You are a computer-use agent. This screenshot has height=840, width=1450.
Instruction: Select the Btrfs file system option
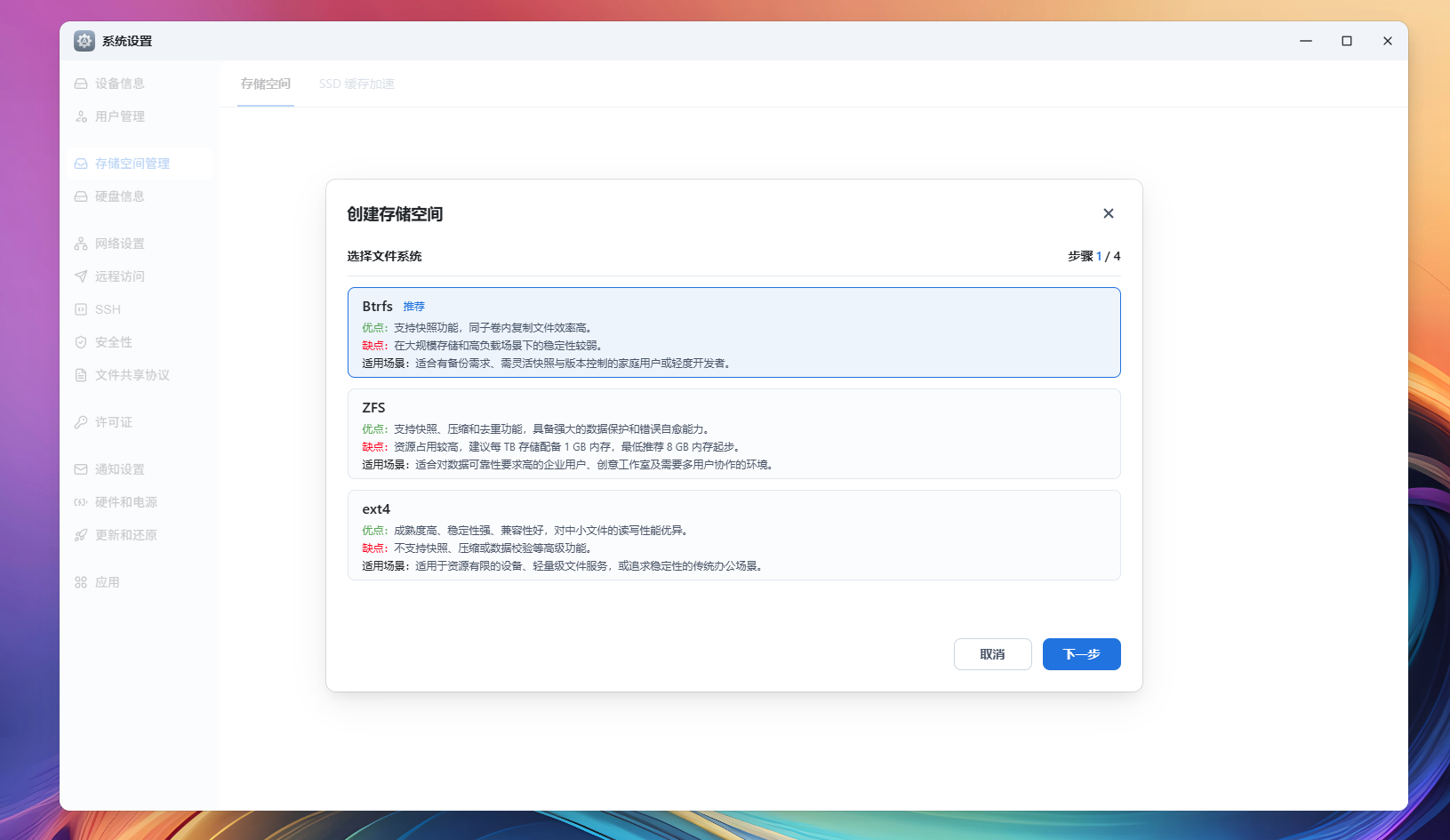pos(734,332)
